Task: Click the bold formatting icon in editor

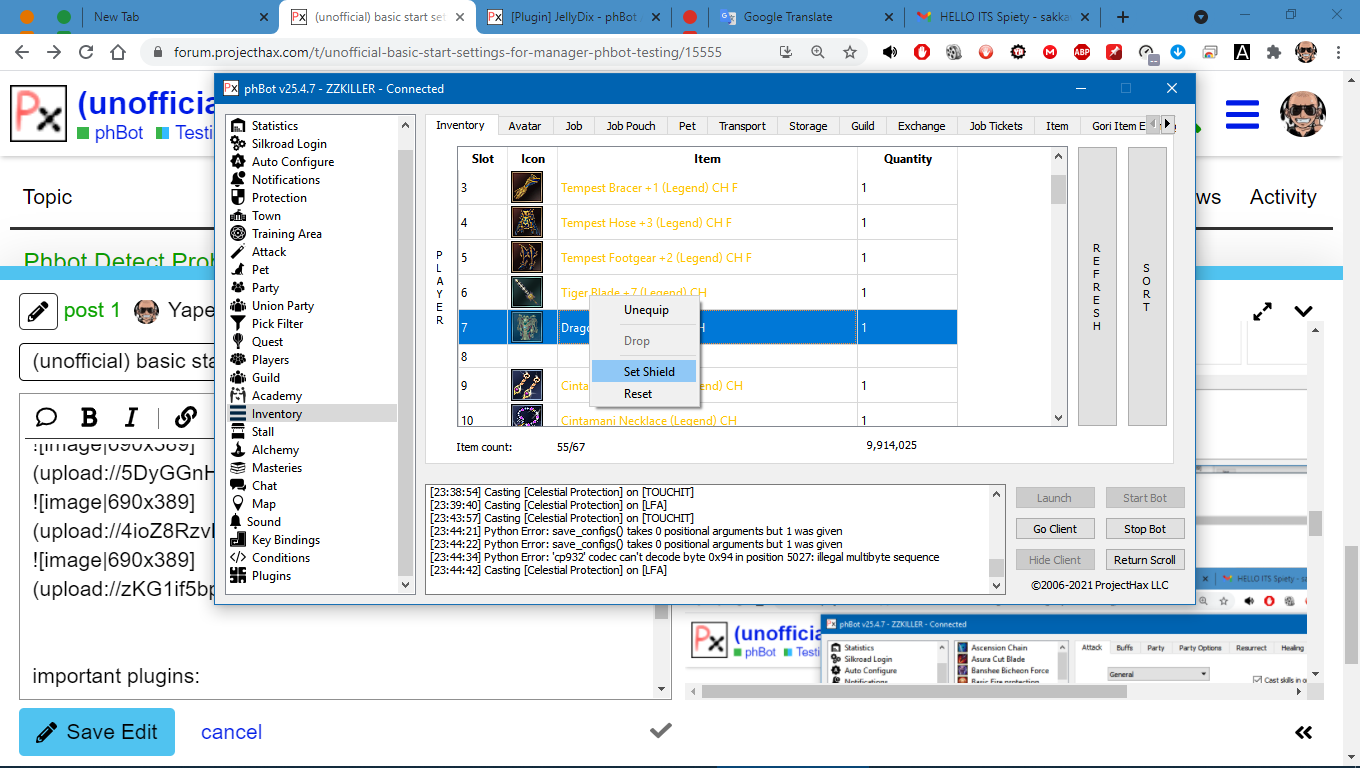Action: pyautogui.click(x=89, y=417)
